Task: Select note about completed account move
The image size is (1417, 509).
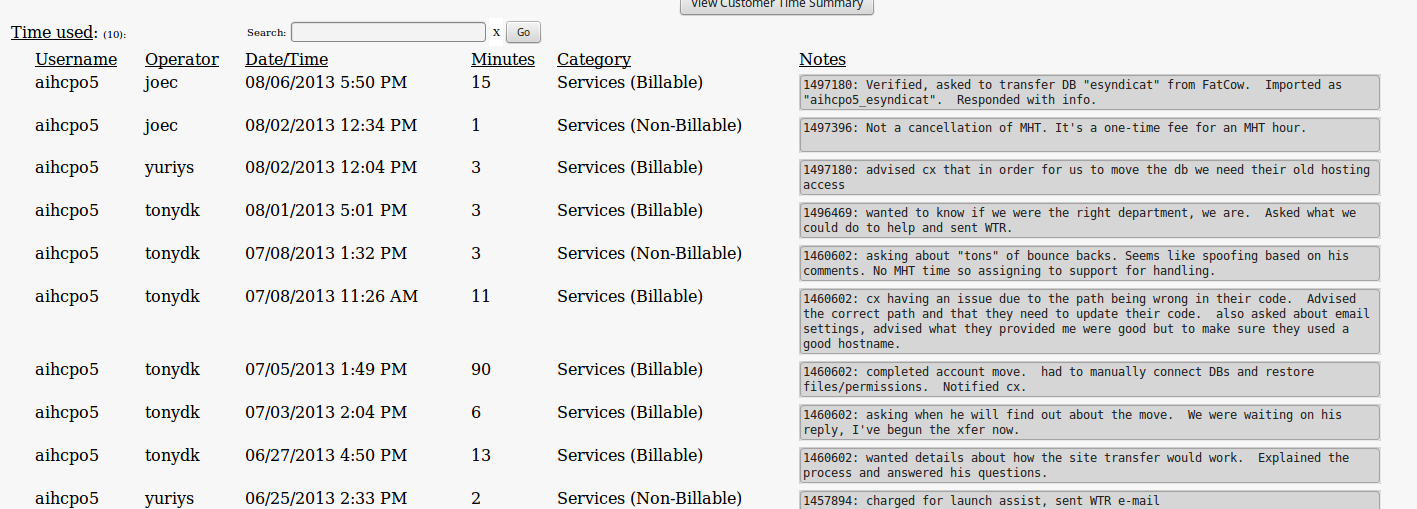Action: point(1089,379)
